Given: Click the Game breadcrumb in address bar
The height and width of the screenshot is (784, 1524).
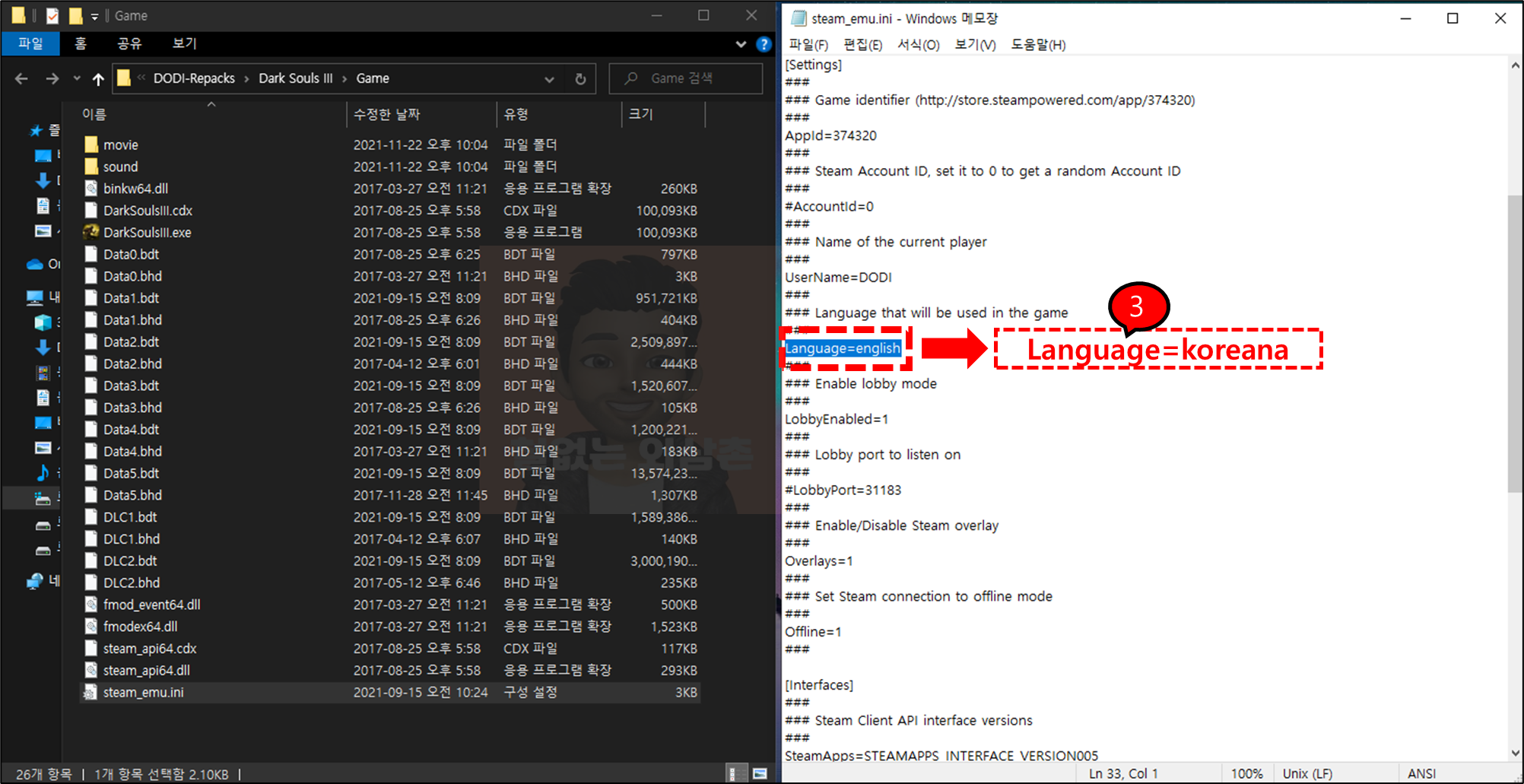Looking at the screenshot, I should tap(373, 78).
